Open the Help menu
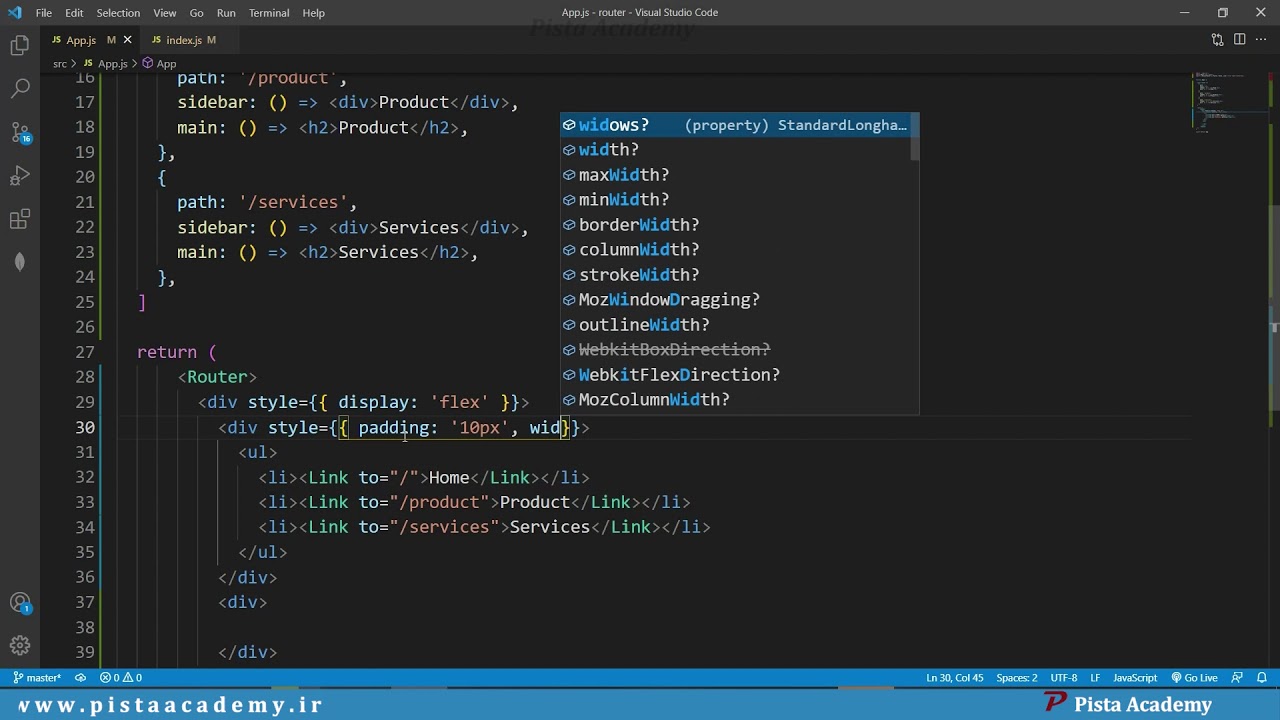This screenshot has width=1280, height=720. [x=314, y=13]
